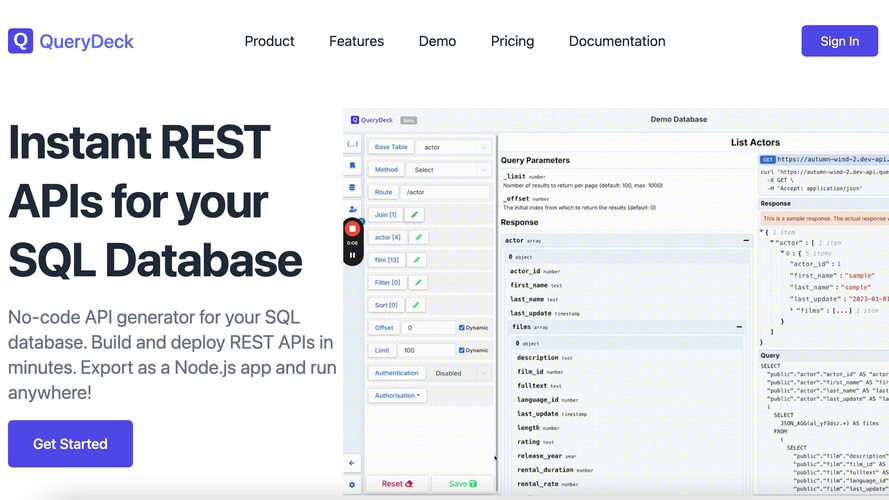
Task: Click the pencil edit icon next to Join [1]
Action: tap(414, 215)
